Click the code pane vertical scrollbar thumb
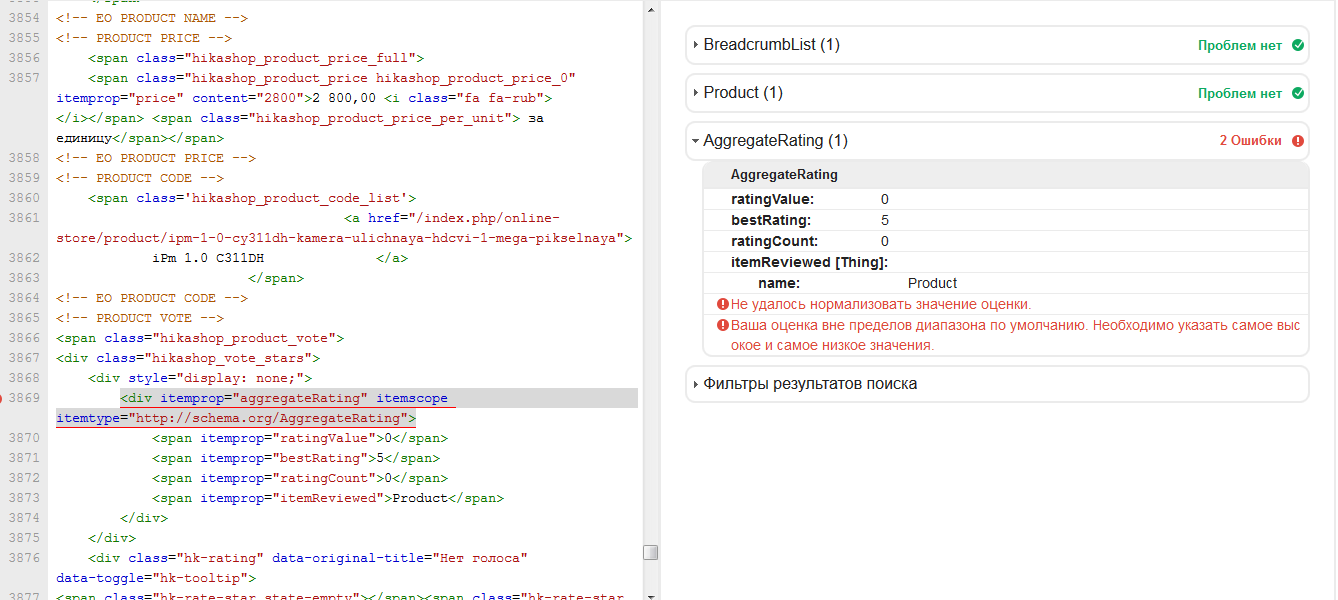This screenshot has width=1338, height=600. (650, 552)
